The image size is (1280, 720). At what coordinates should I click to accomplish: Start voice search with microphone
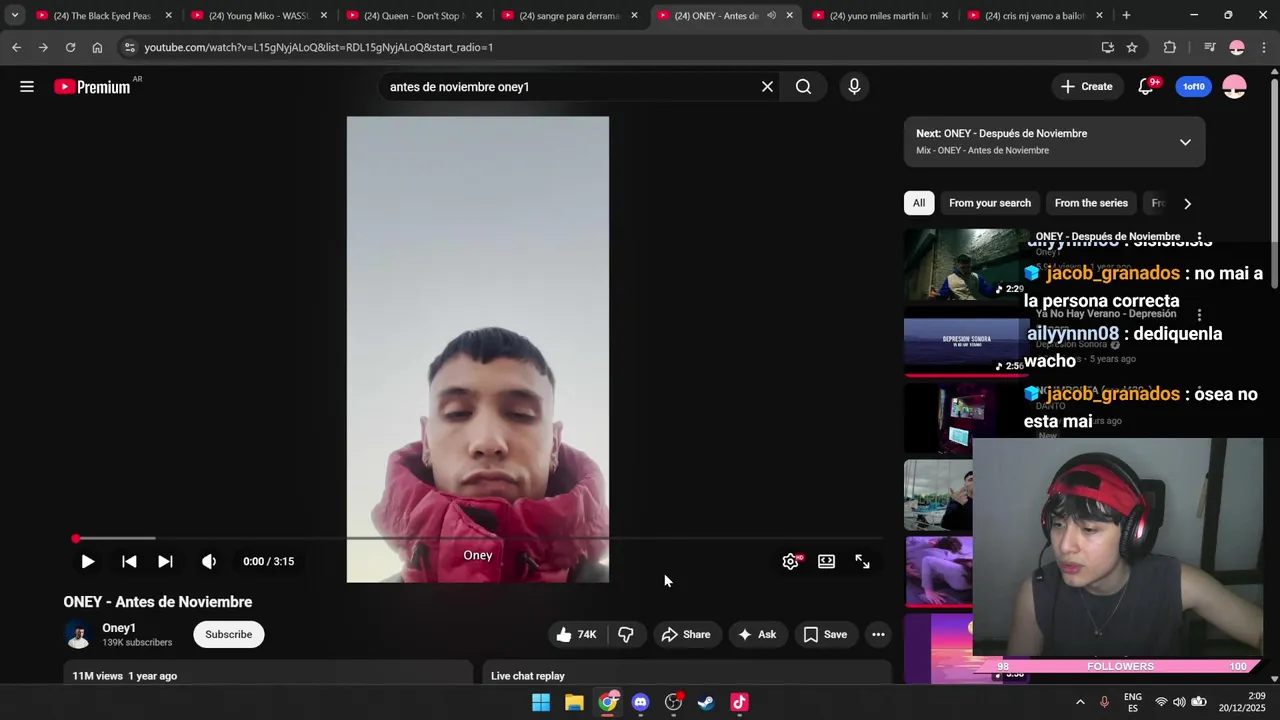[854, 87]
